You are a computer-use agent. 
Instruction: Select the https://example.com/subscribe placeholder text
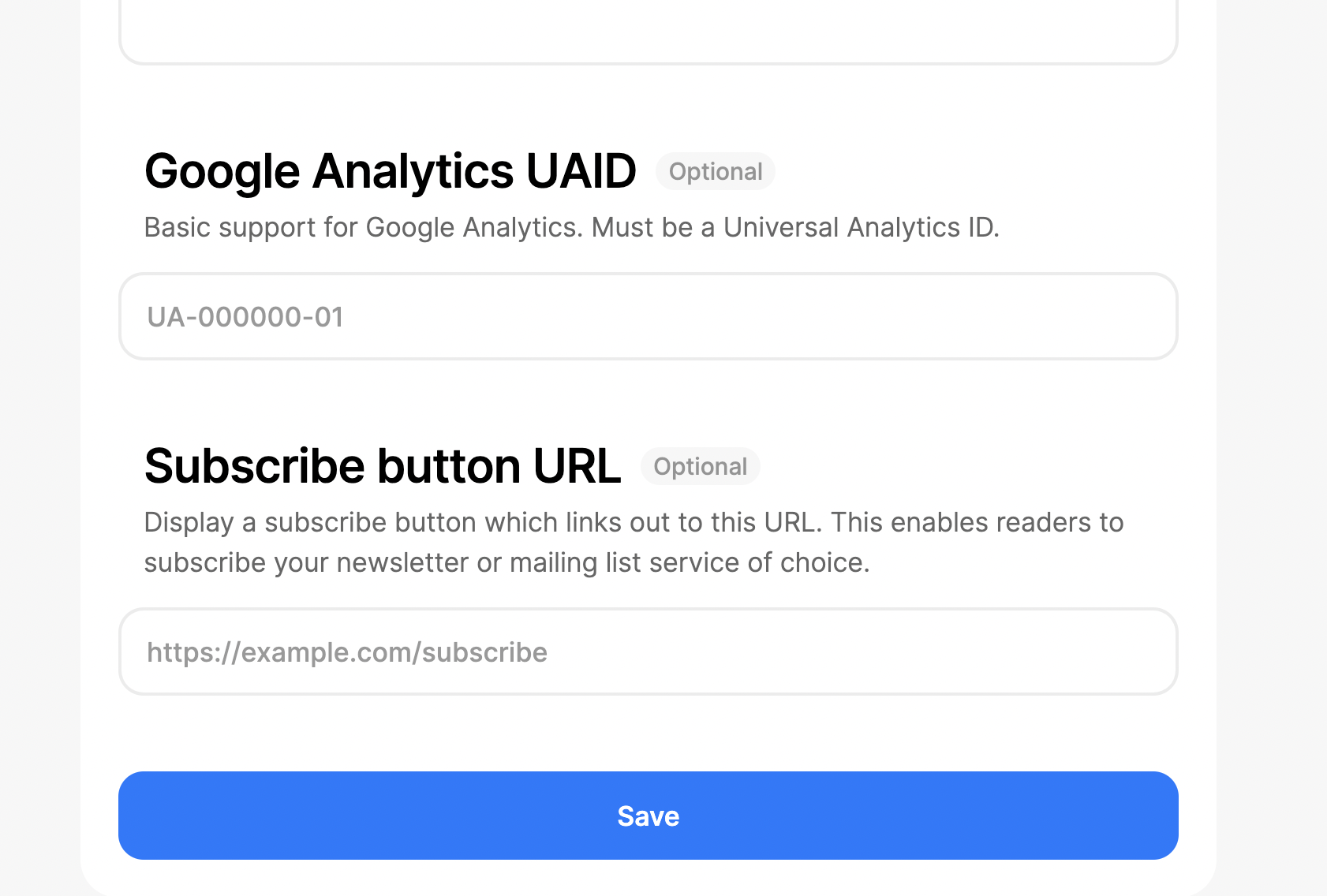point(347,652)
